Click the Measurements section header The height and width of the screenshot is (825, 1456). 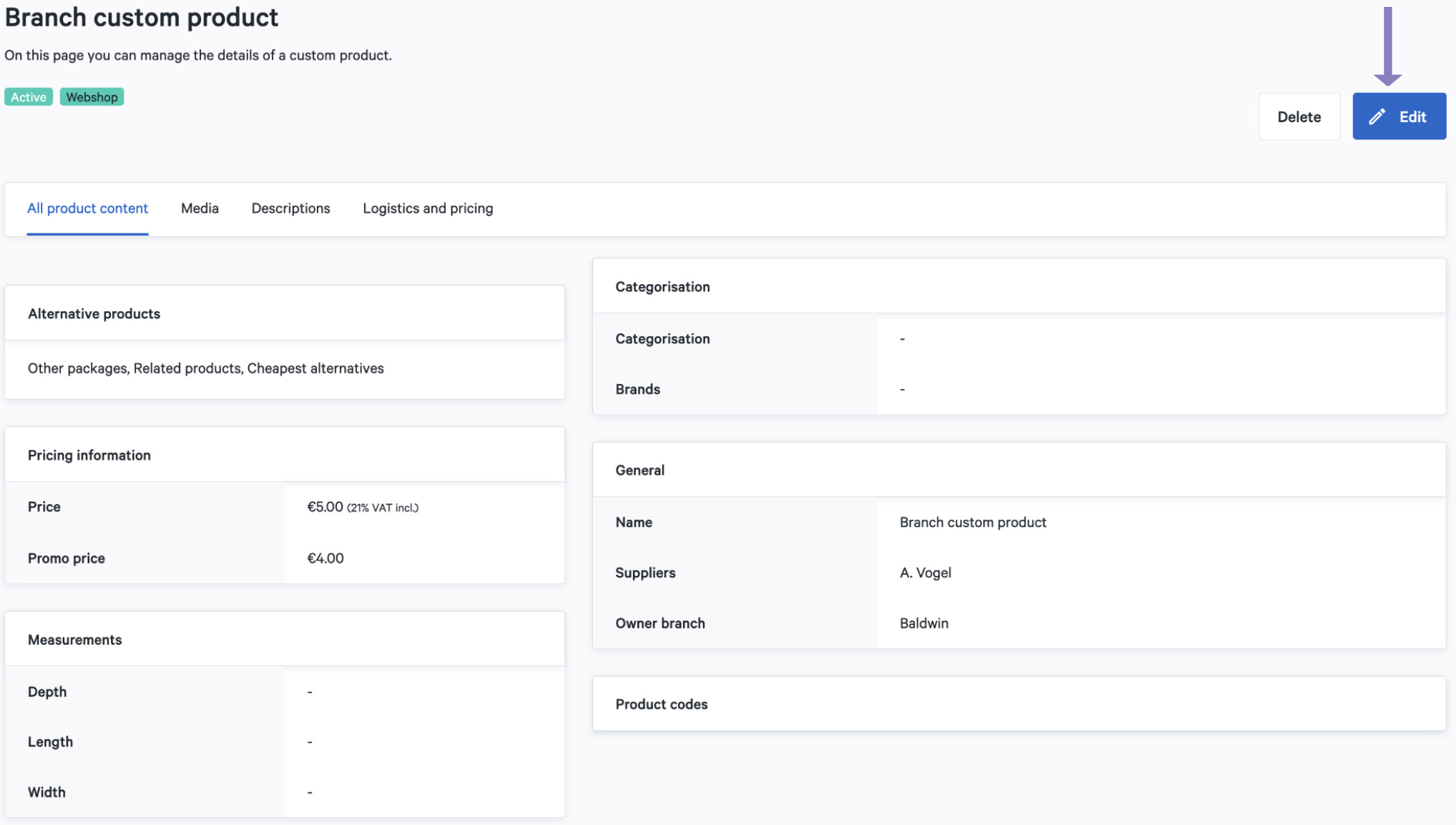coord(285,639)
